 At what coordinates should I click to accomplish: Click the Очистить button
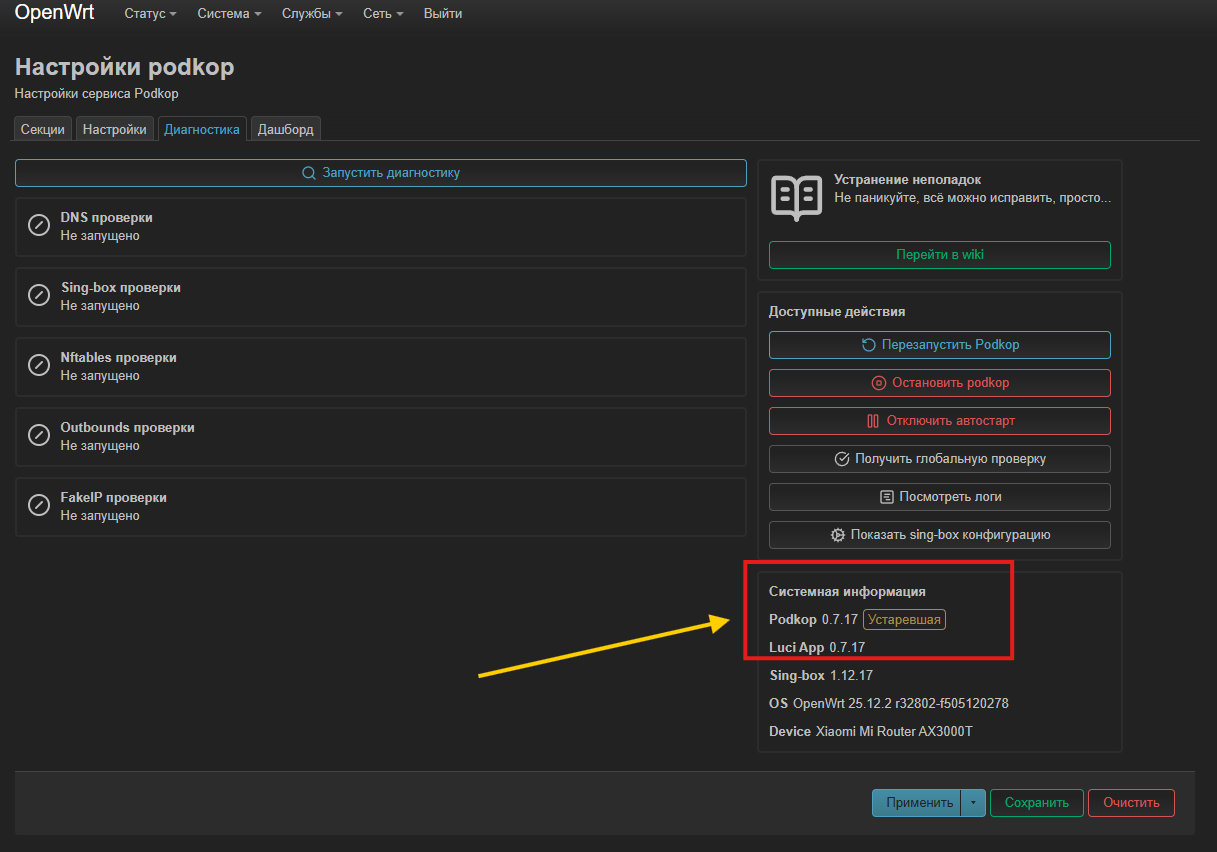pyautogui.click(x=1131, y=803)
